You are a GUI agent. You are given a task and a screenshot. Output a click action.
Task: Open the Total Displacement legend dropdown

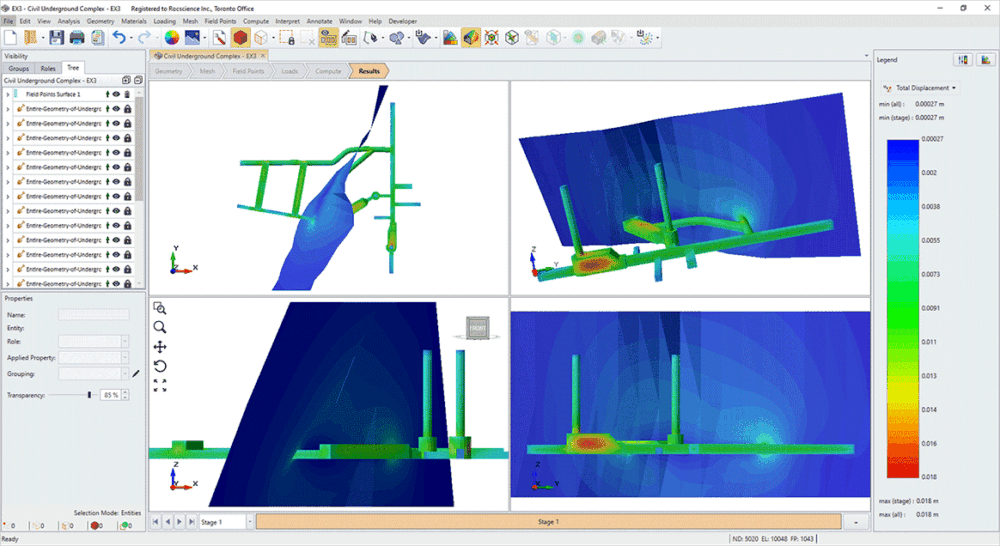click(925, 88)
